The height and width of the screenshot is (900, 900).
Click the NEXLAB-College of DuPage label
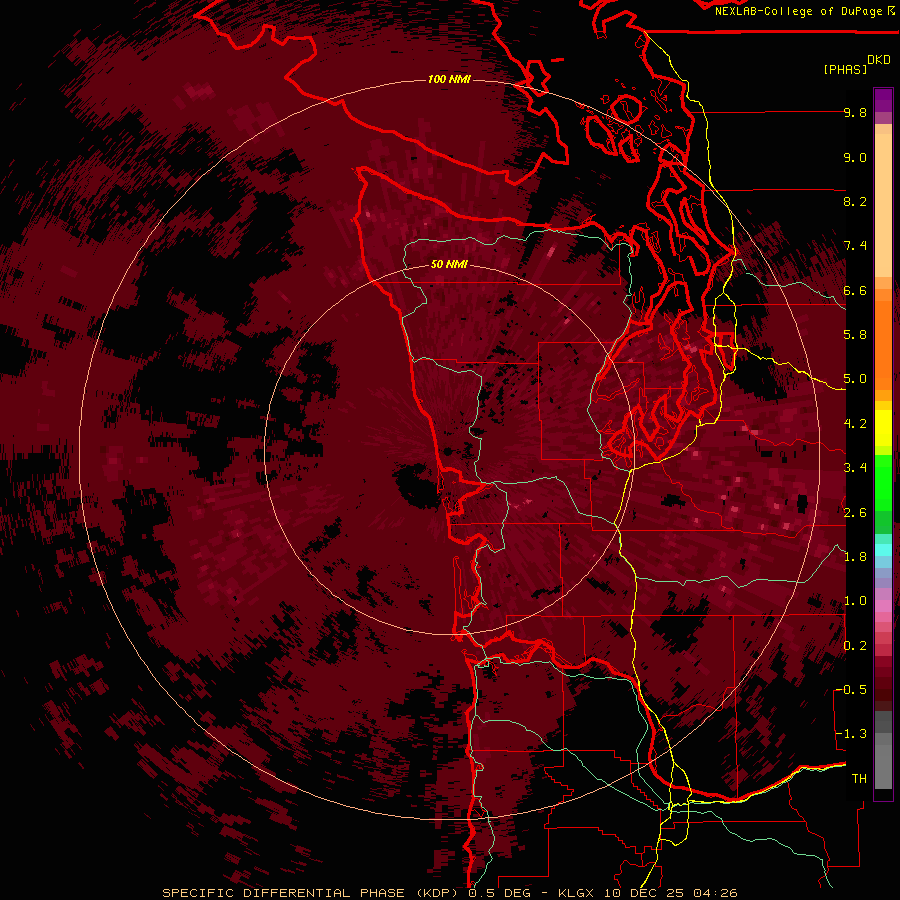tap(800, 11)
